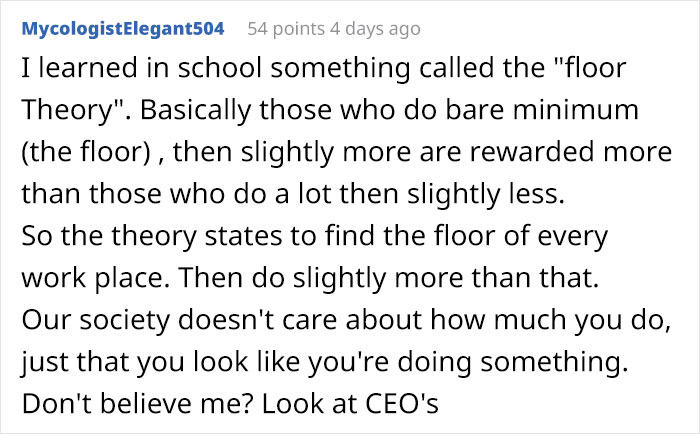Click the question 'Don't believe me?'
Image resolution: width=700 pixels, height=434 pixels.
coord(138,404)
